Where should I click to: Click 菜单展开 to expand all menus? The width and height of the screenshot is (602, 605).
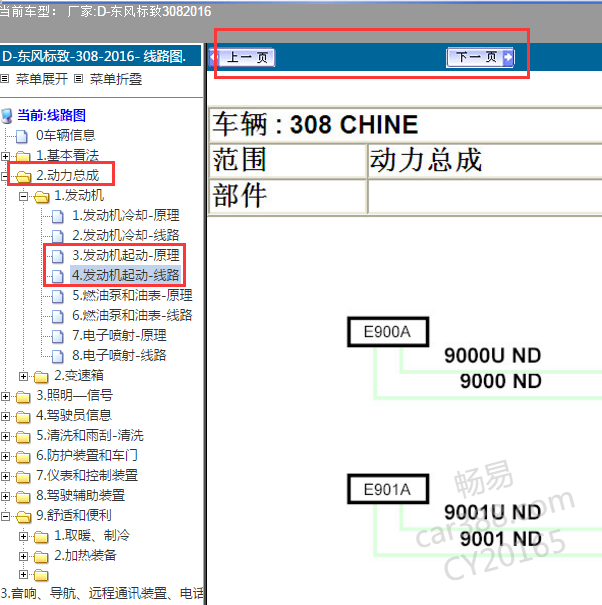click(x=42, y=79)
